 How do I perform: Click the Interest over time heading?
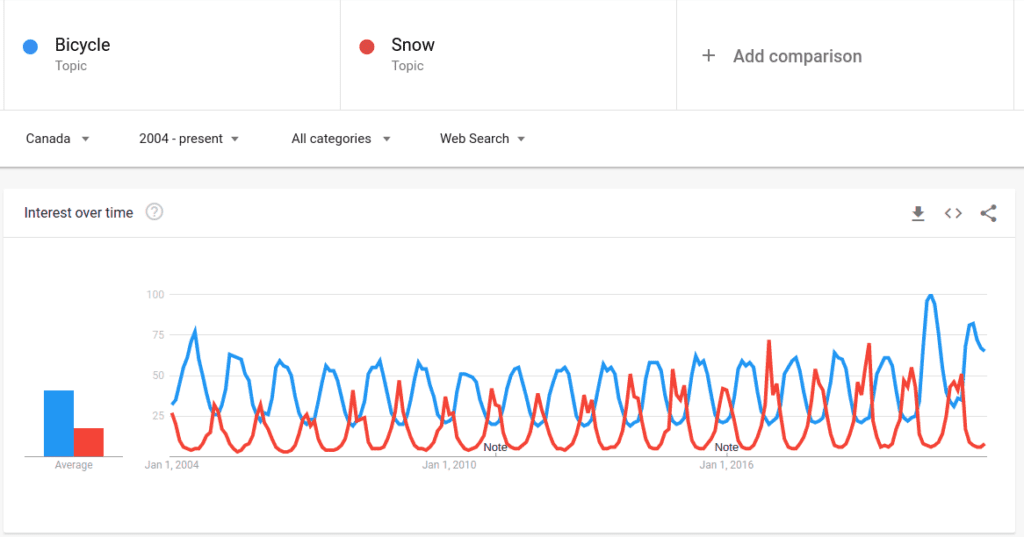click(78, 213)
